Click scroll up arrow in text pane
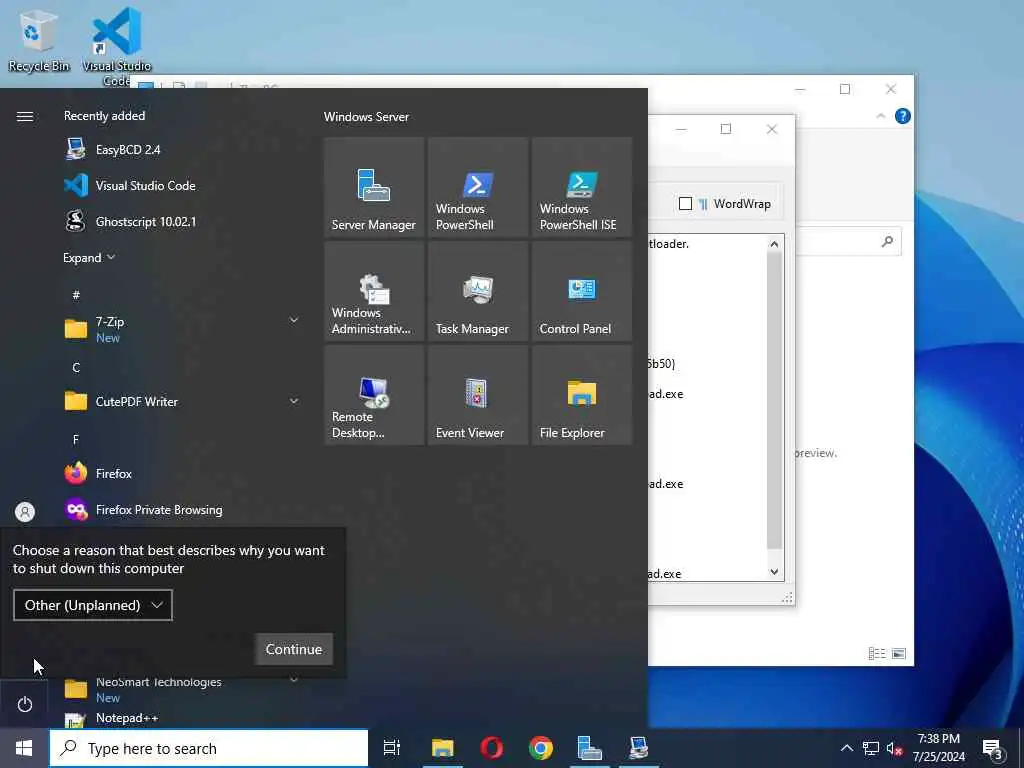The height and width of the screenshot is (768, 1024). (775, 244)
